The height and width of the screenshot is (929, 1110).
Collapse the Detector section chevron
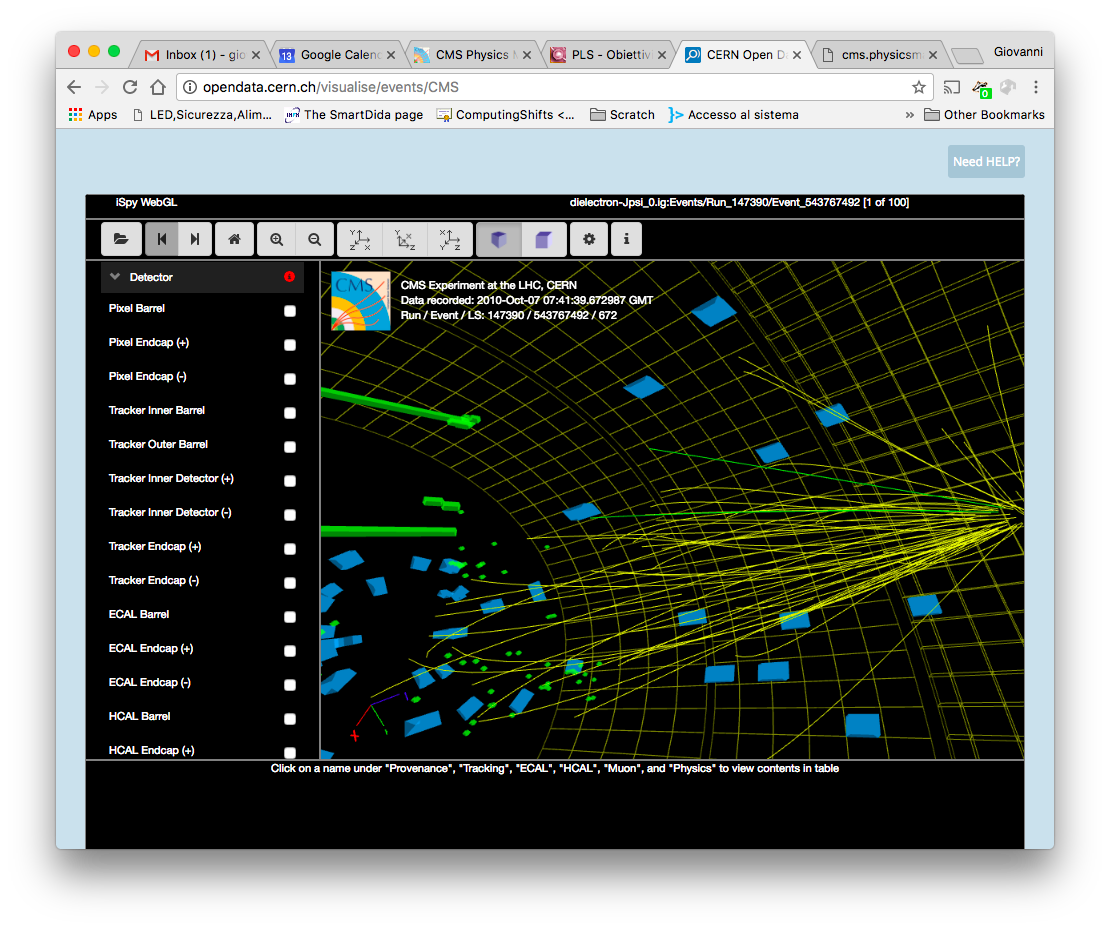click(x=116, y=277)
